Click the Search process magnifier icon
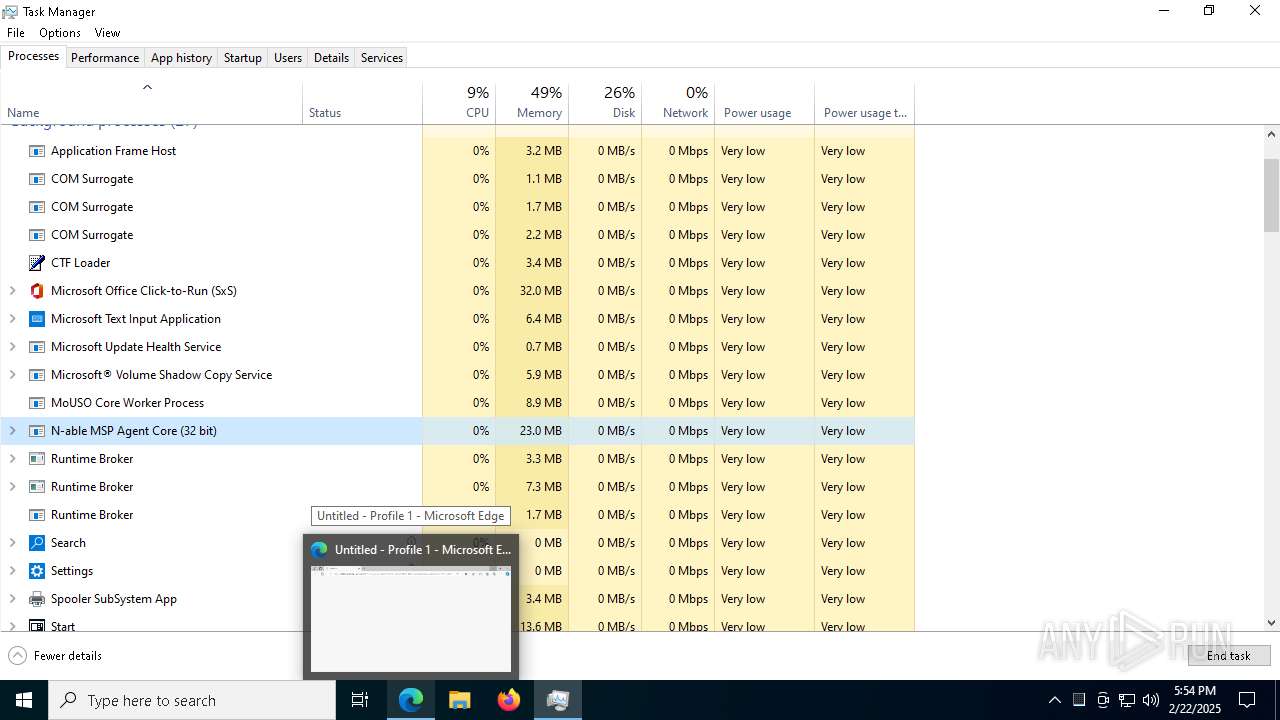This screenshot has height=720, width=1280. pyautogui.click(x=37, y=543)
